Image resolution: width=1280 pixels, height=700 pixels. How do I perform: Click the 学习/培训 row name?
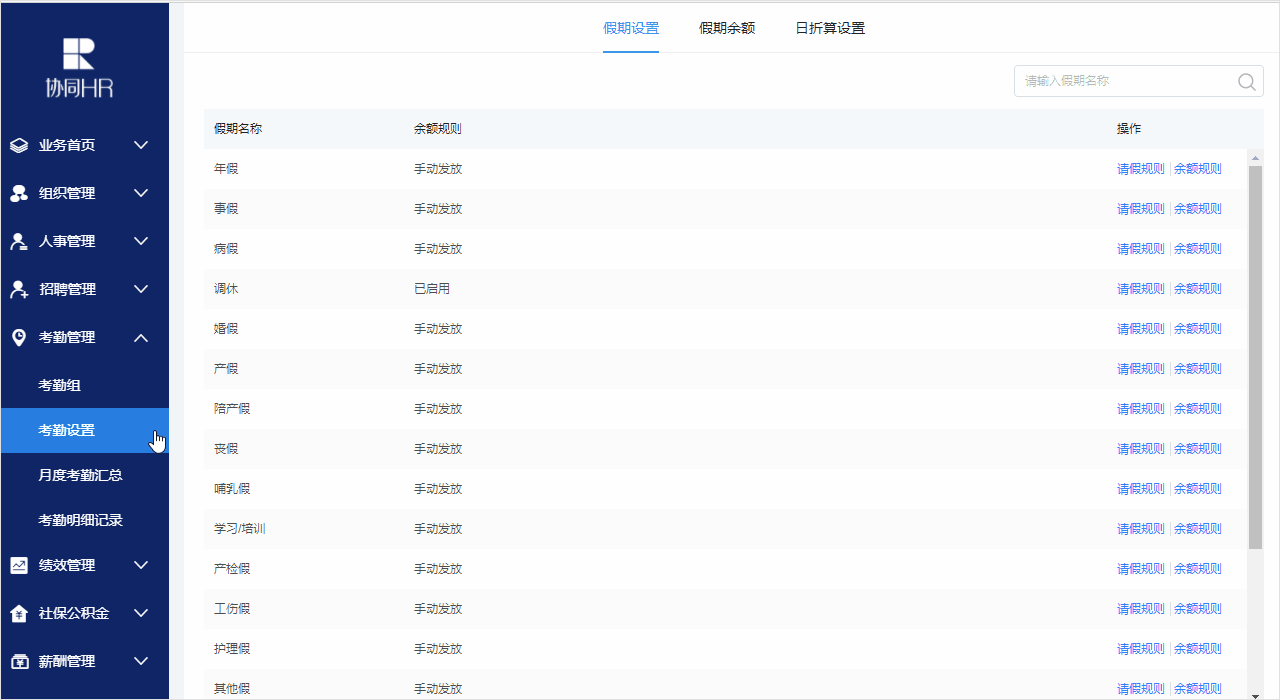point(240,529)
